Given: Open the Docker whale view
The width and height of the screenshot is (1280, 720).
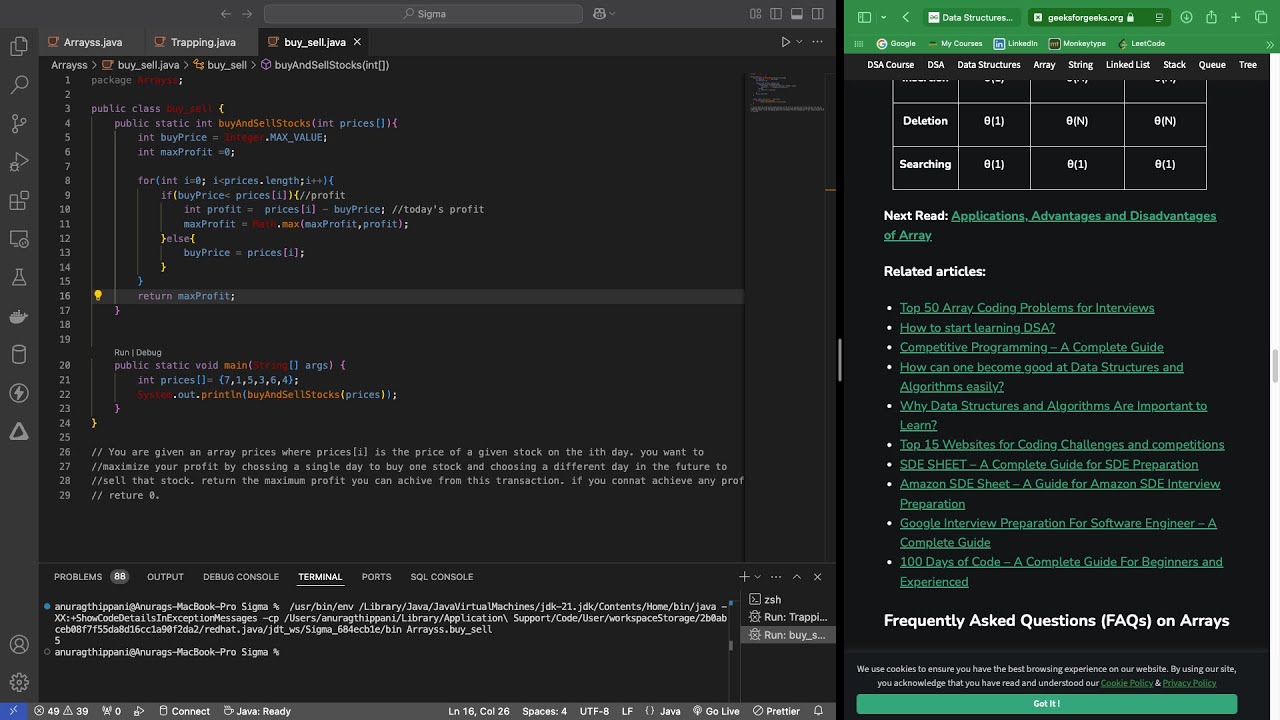Looking at the screenshot, I should pos(19,316).
